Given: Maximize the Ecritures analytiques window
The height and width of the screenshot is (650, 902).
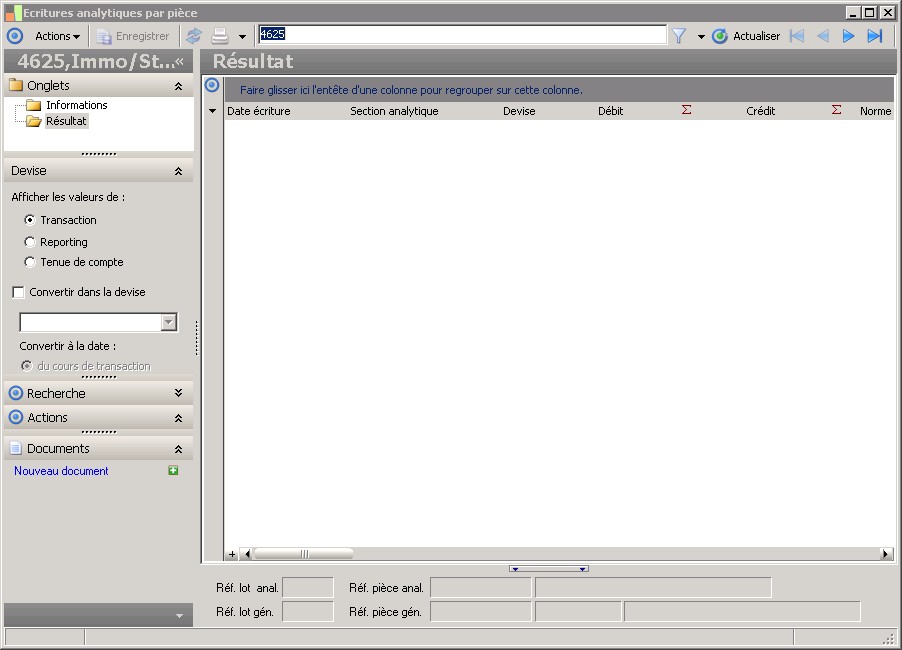Looking at the screenshot, I should tap(870, 13).
